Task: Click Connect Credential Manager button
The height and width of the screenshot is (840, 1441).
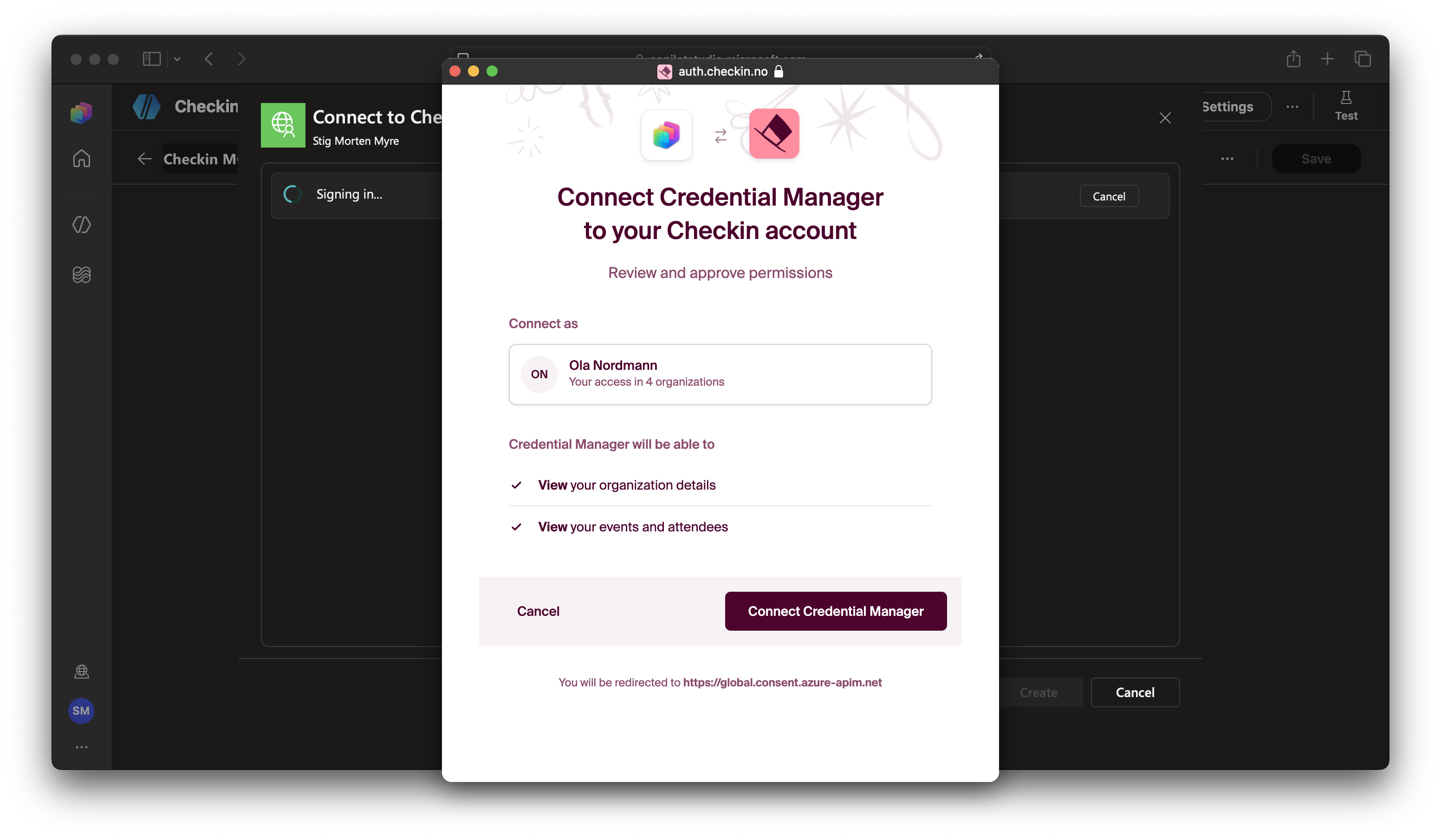Action: [836, 611]
